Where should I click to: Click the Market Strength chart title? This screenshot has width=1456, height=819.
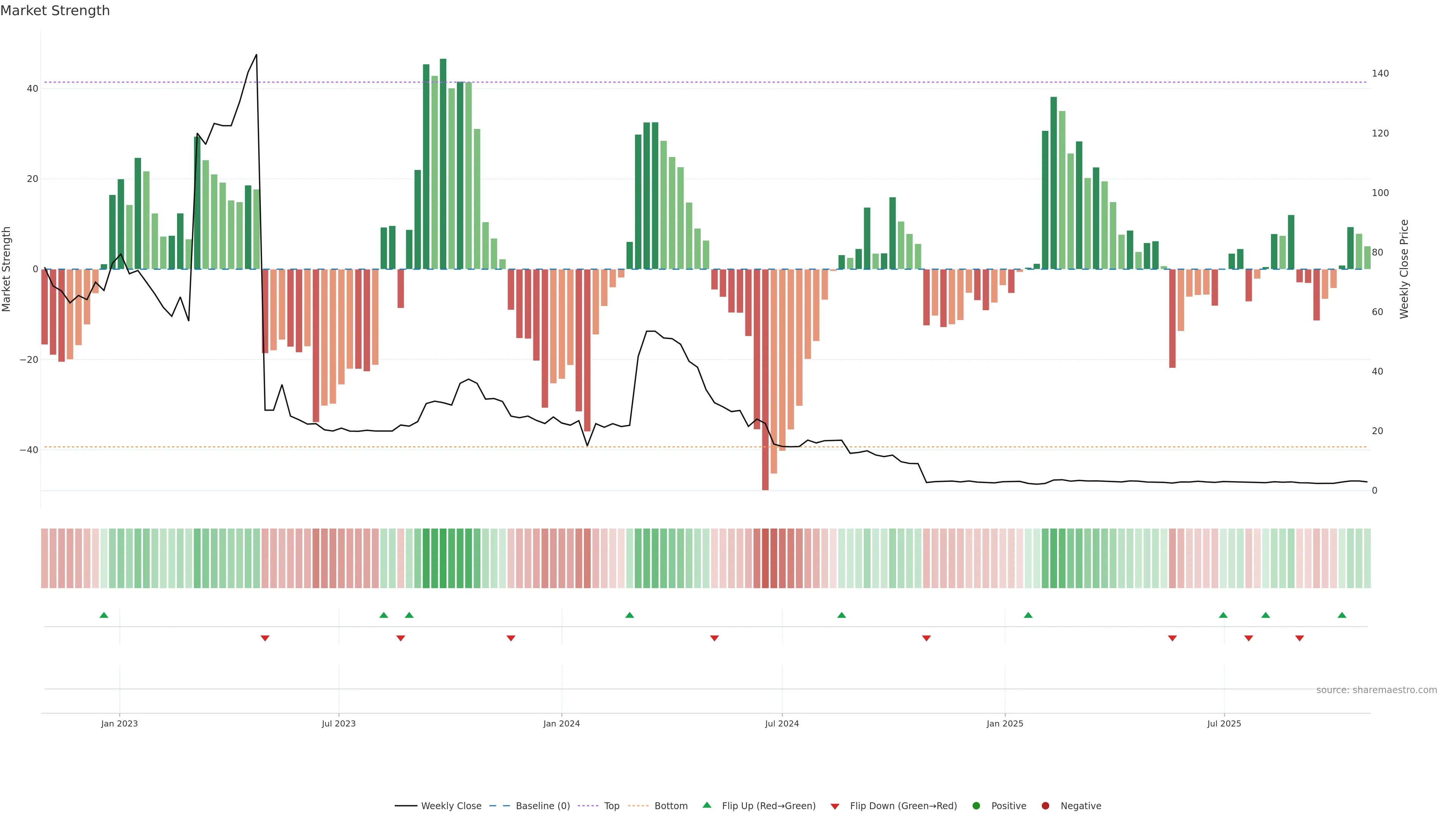point(55,11)
